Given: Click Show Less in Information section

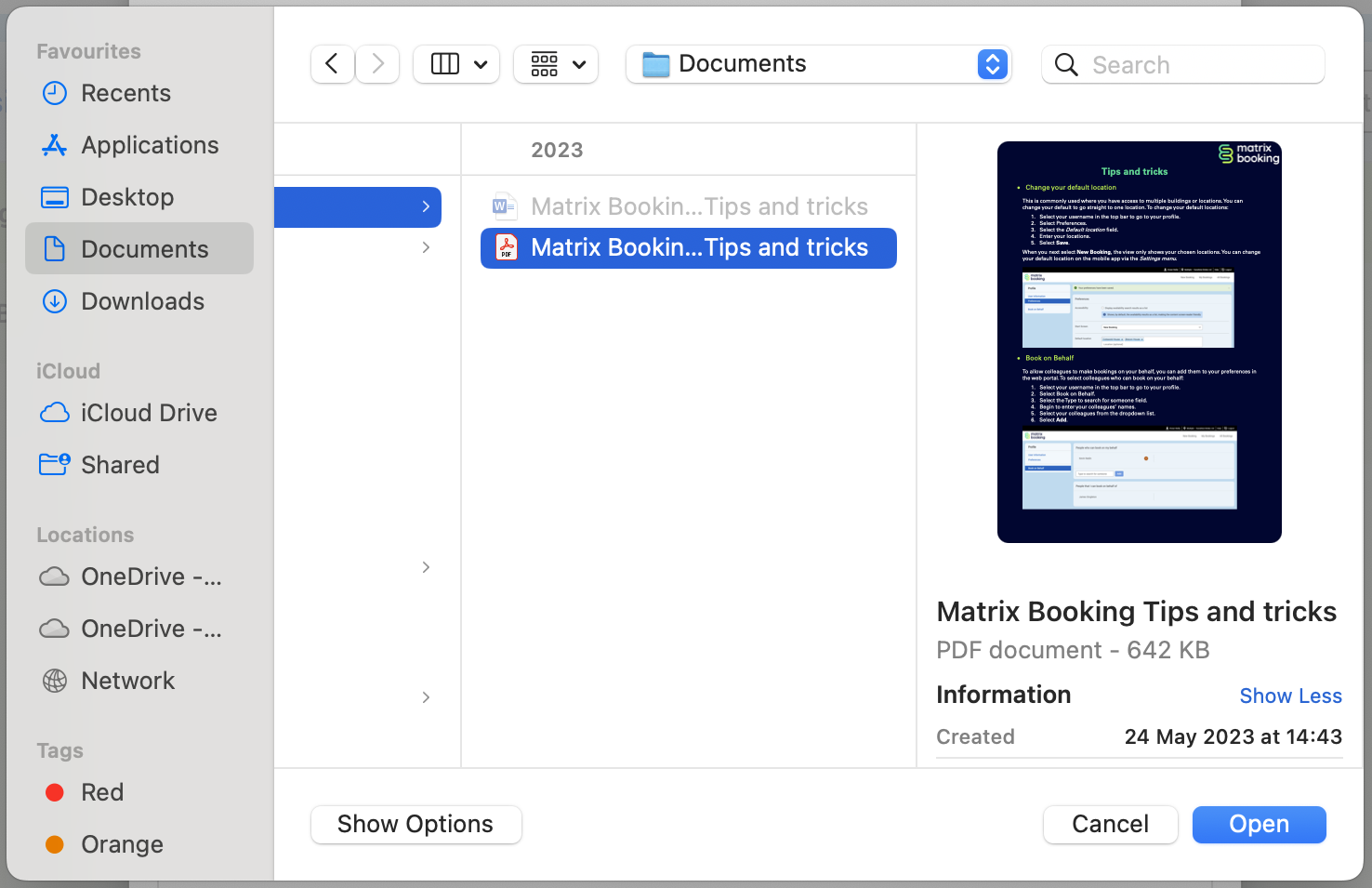Looking at the screenshot, I should (1290, 696).
